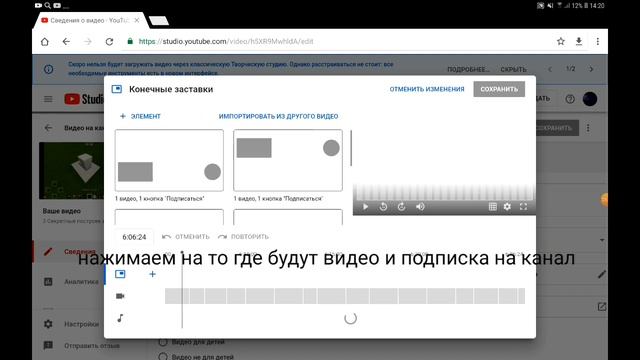Viewport: 640px width, 360px height.
Task: Expand the dropdown arrow on the right
Action: coord(602,240)
